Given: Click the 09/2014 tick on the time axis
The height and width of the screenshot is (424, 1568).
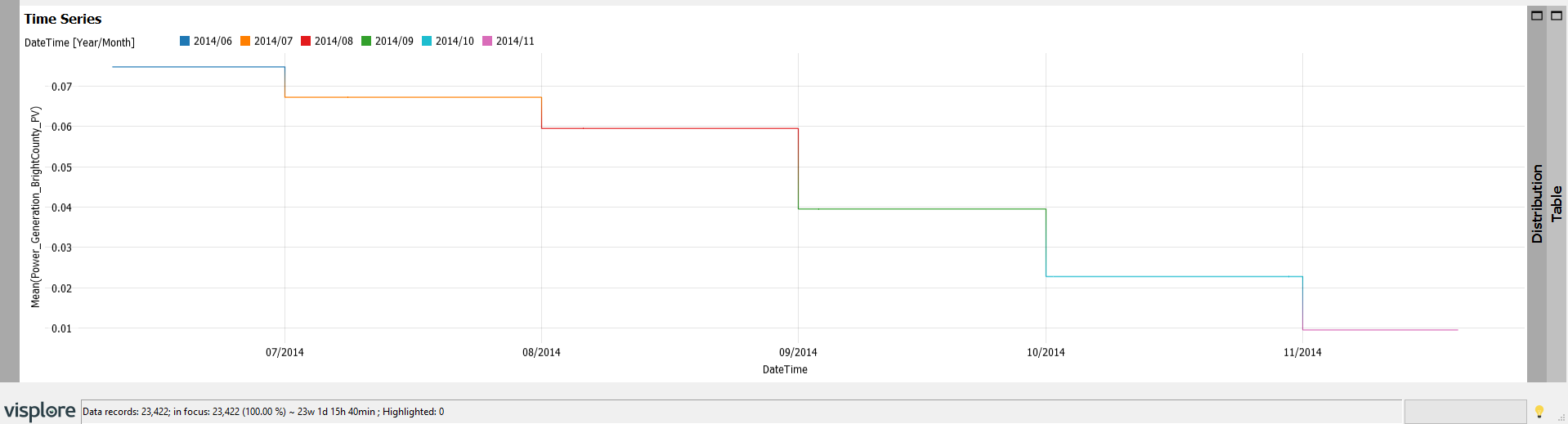Looking at the screenshot, I should [798, 352].
